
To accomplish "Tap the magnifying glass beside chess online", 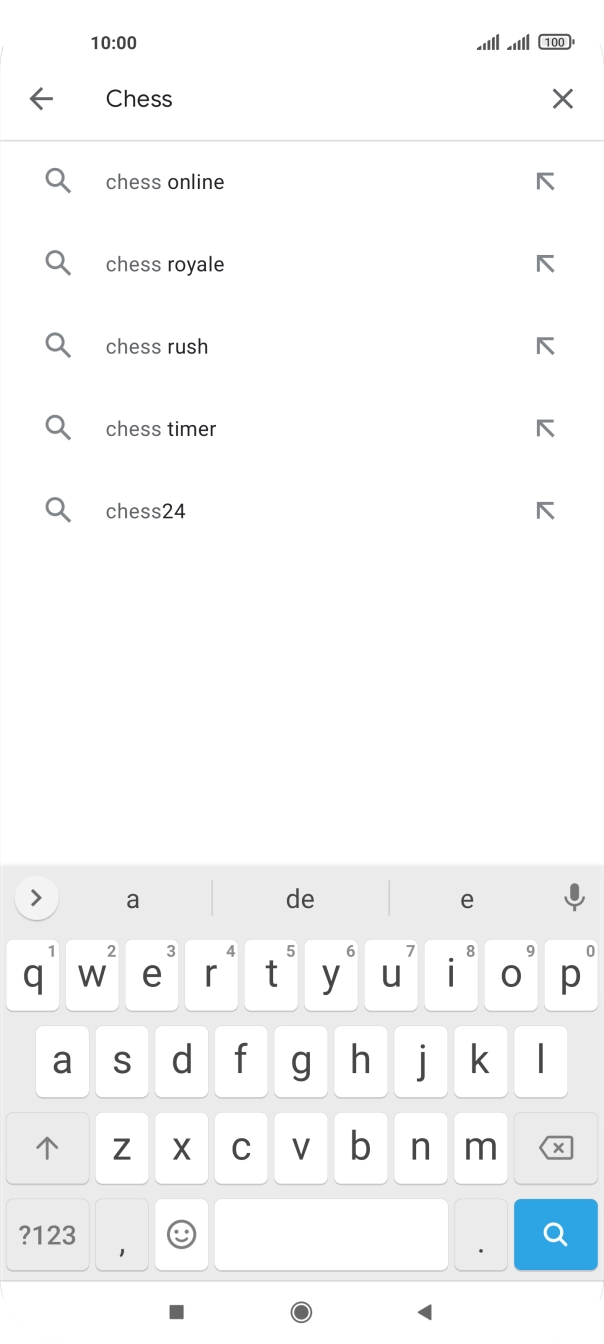I will tap(57, 181).
